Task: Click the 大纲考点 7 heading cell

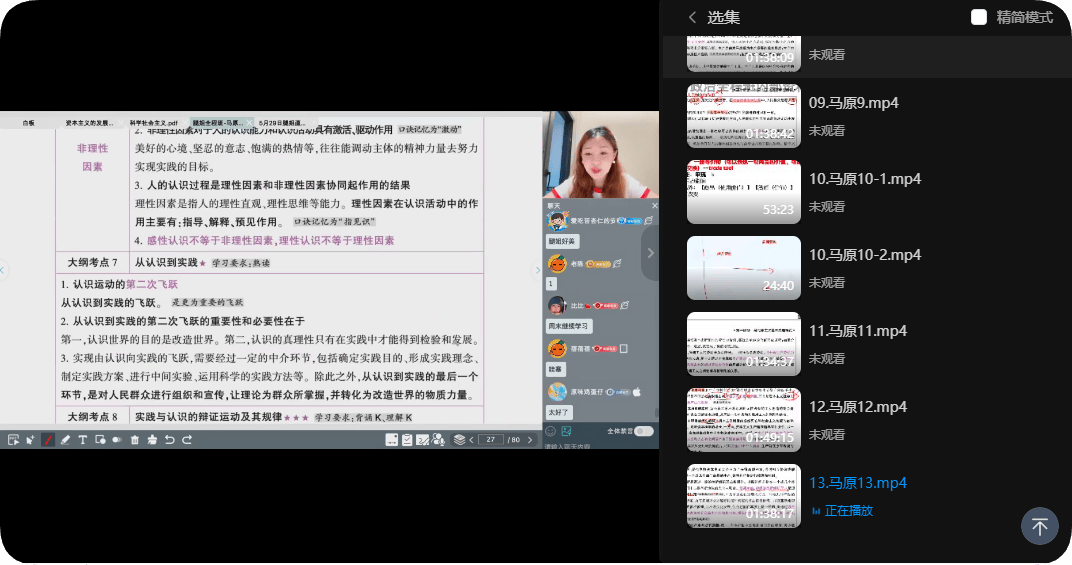Action: coord(92,263)
